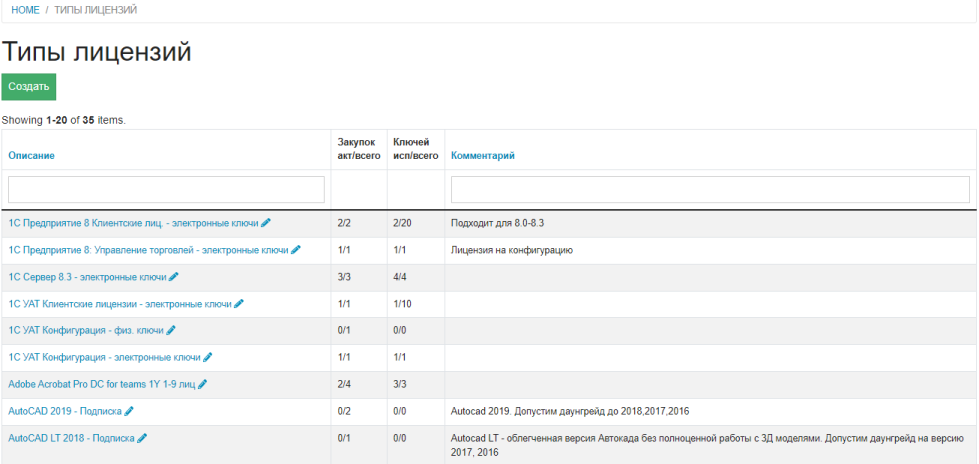Viewport: 979px width, 464px height.
Task: Click the Autocad 2019 downgrade comment text
Action: 570,411
